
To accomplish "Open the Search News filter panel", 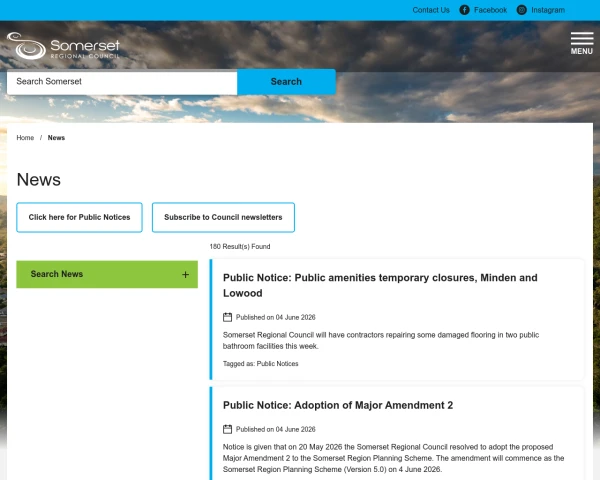I will coord(107,274).
